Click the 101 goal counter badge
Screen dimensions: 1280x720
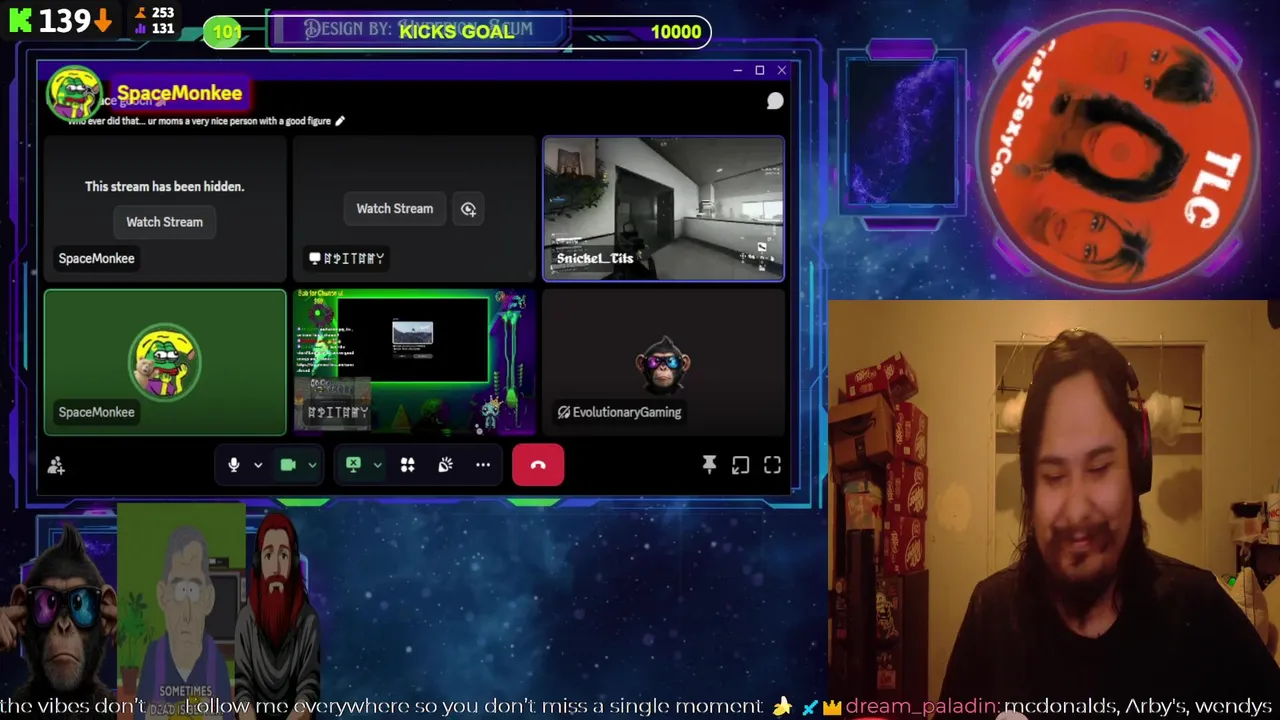point(227,32)
